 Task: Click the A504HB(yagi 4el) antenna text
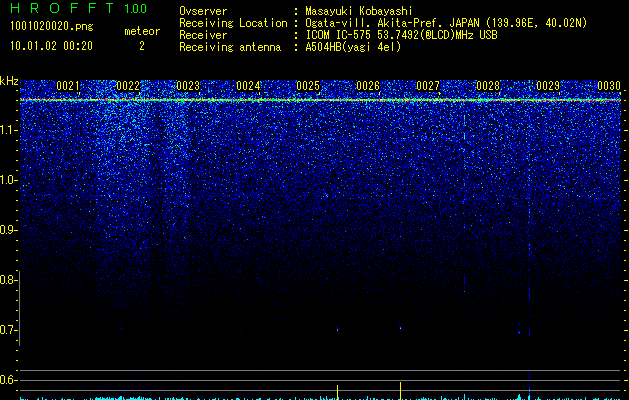point(353,47)
